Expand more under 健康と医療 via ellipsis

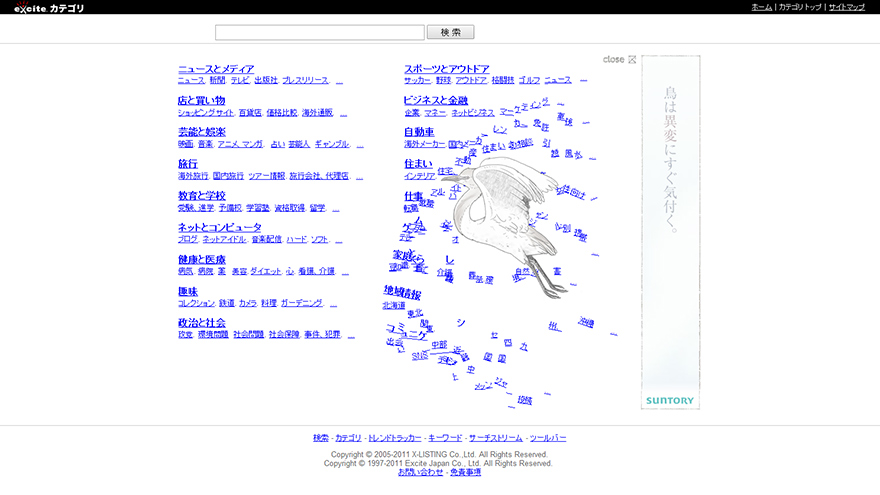[x=345, y=272]
